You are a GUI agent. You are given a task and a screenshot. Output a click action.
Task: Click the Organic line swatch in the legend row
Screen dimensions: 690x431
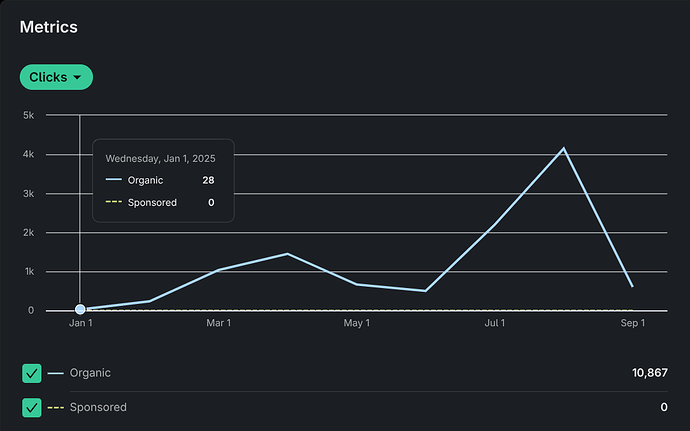coord(55,373)
